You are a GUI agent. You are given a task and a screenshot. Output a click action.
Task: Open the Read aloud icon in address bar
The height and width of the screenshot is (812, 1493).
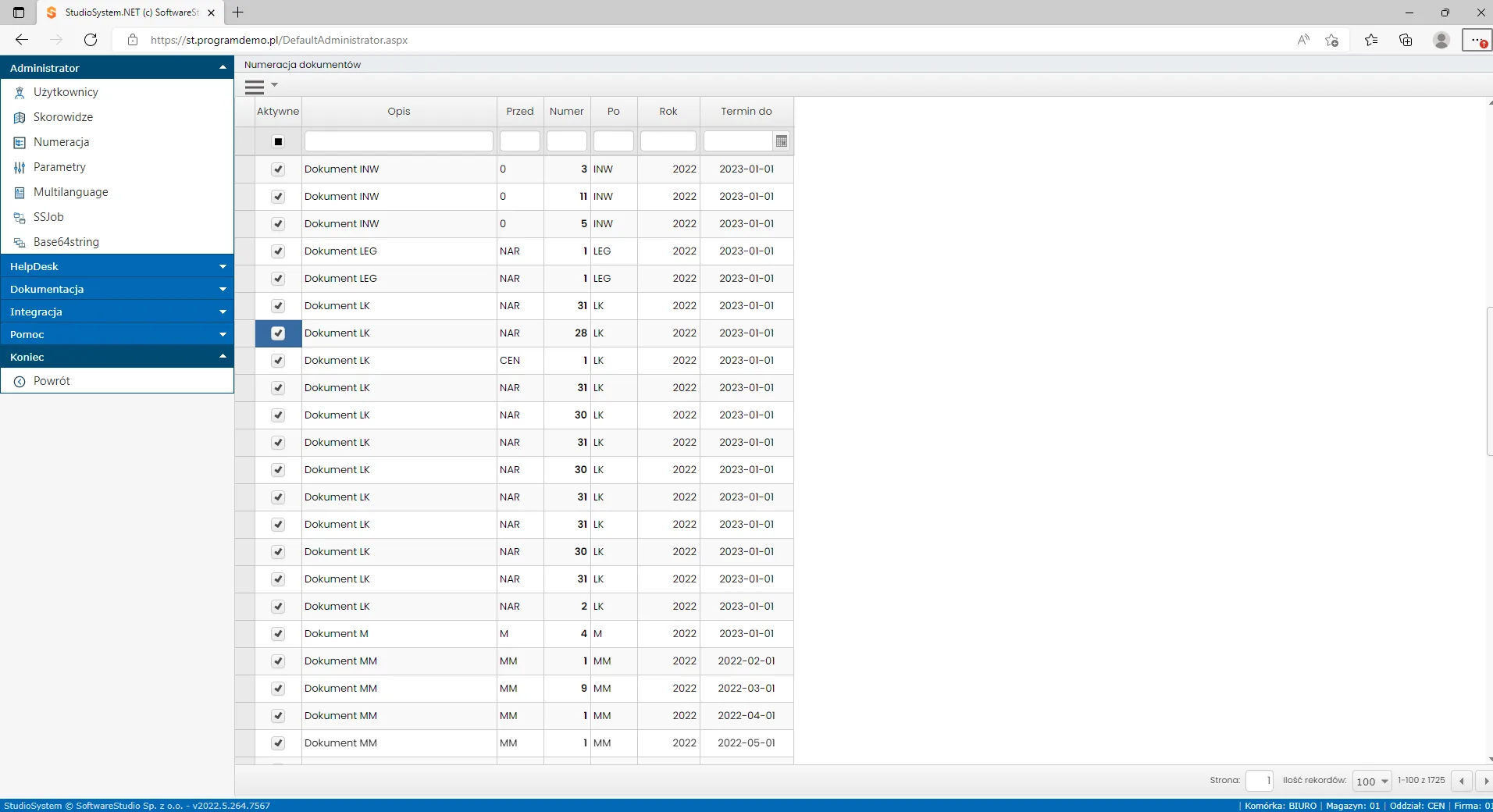coord(1303,40)
